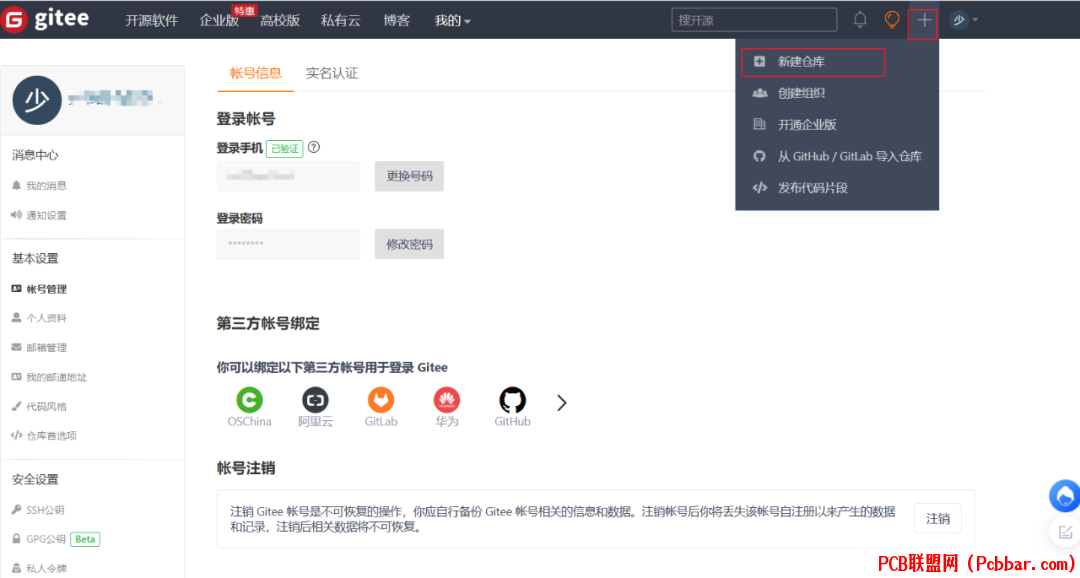Open 高校版 in the top navigation

(280, 21)
